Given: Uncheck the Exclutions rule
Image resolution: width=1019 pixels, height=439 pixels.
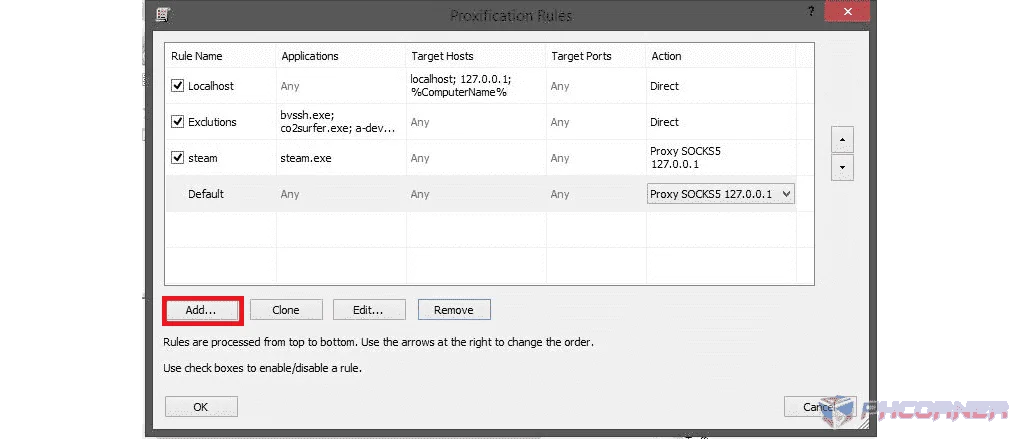Looking at the screenshot, I should point(177,121).
